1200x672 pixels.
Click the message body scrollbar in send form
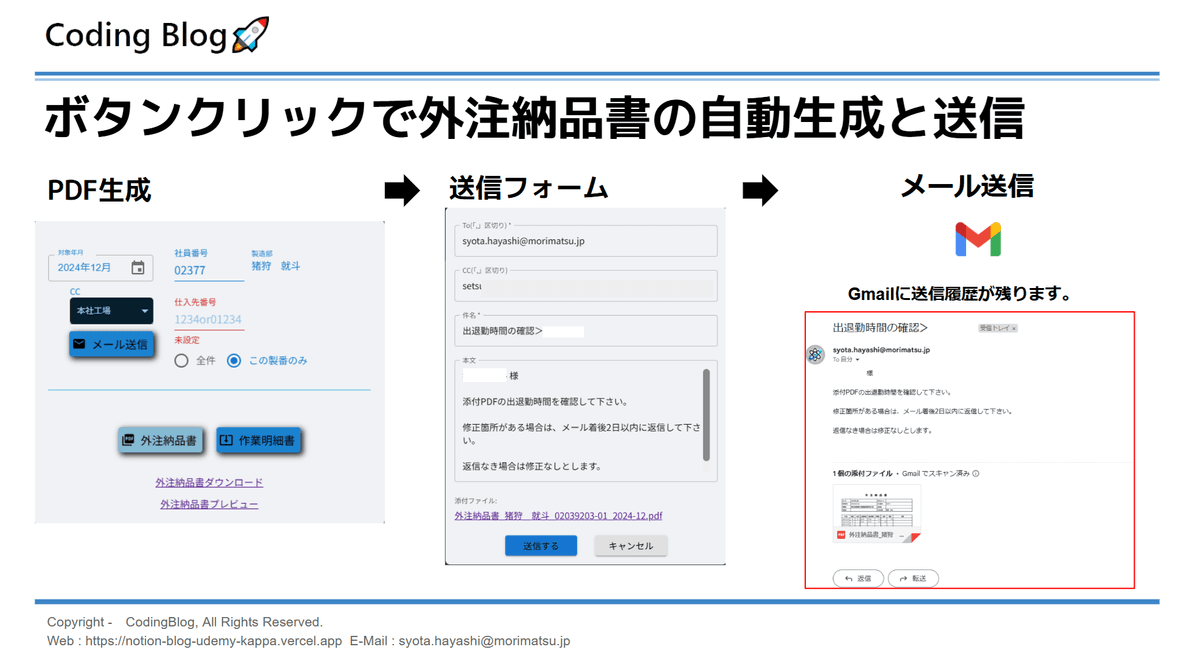706,415
